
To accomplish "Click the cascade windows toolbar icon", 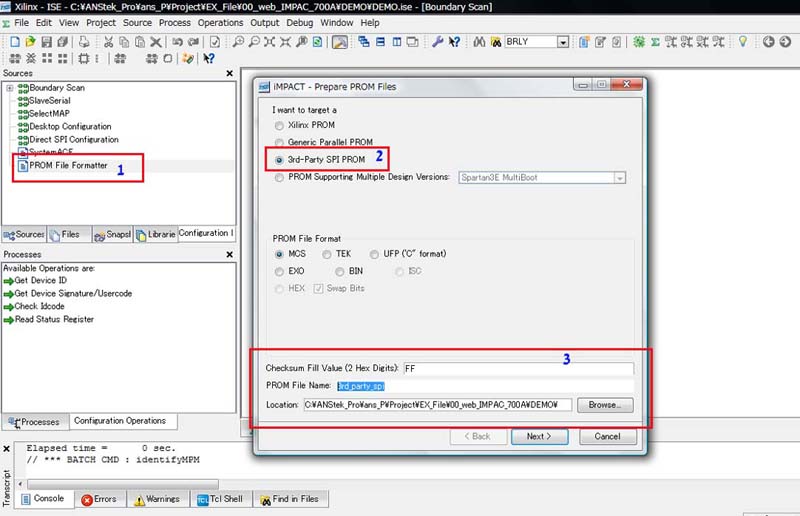I will coord(364,42).
